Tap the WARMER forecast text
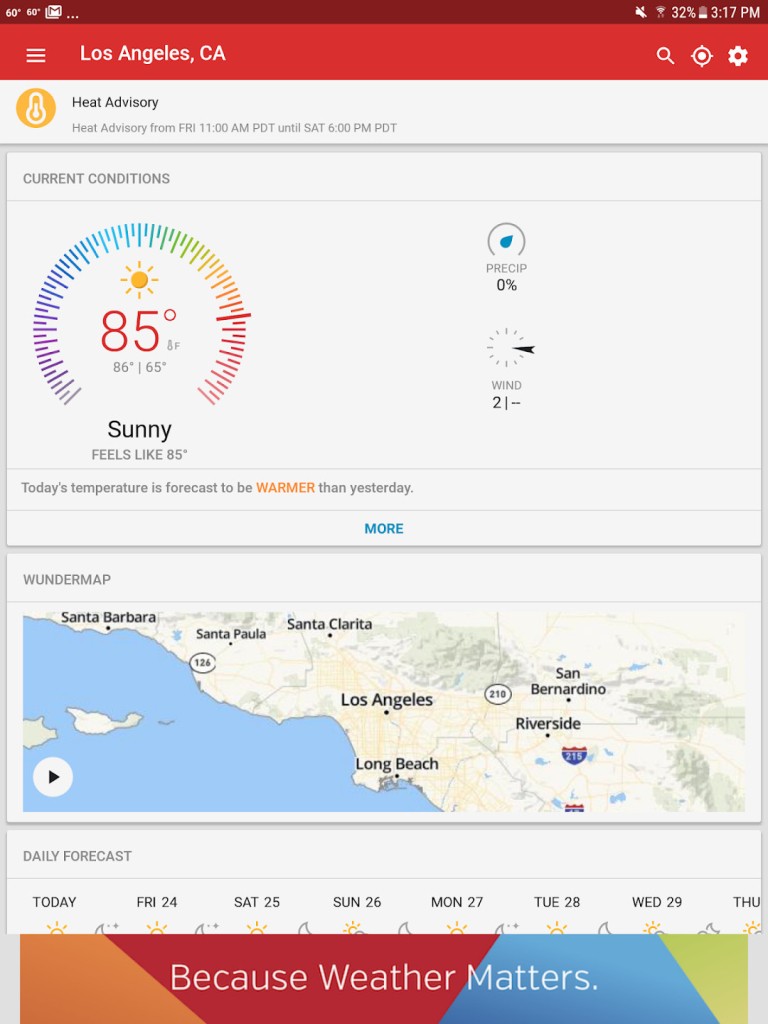This screenshot has height=1024, width=768. [285, 488]
